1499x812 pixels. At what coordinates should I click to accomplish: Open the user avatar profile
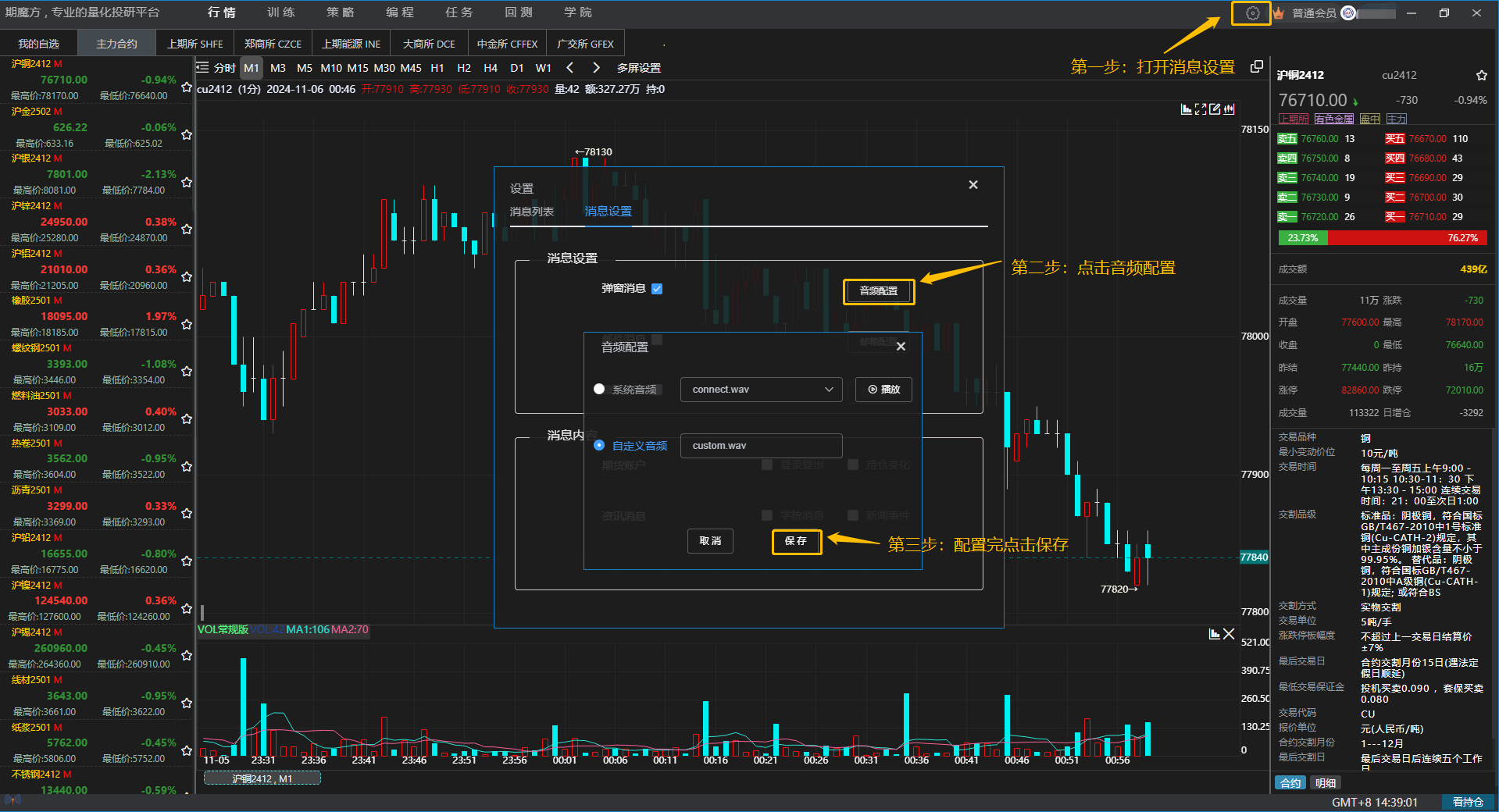(x=1348, y=13)
